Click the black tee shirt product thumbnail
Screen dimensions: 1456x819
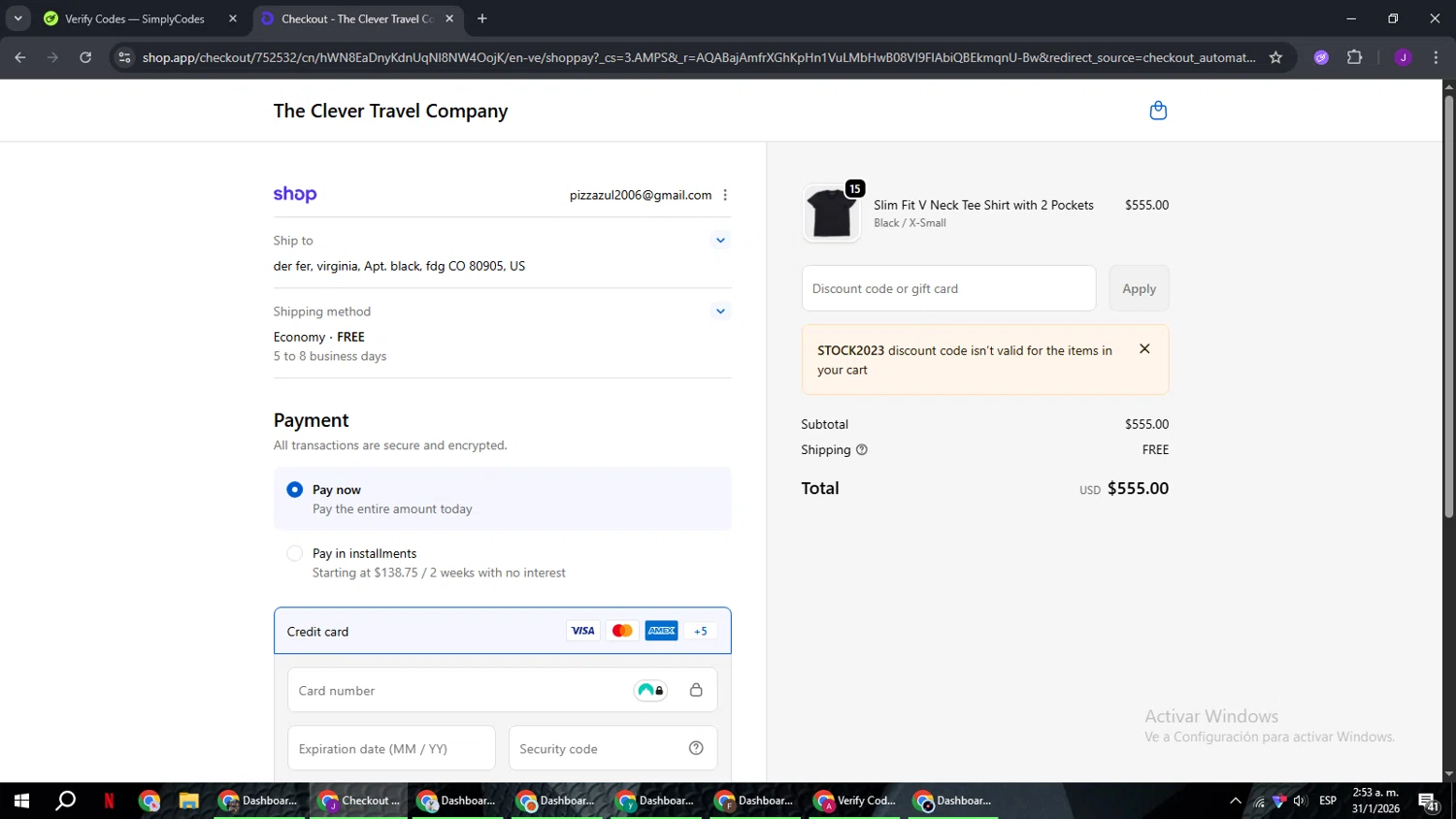832,213
